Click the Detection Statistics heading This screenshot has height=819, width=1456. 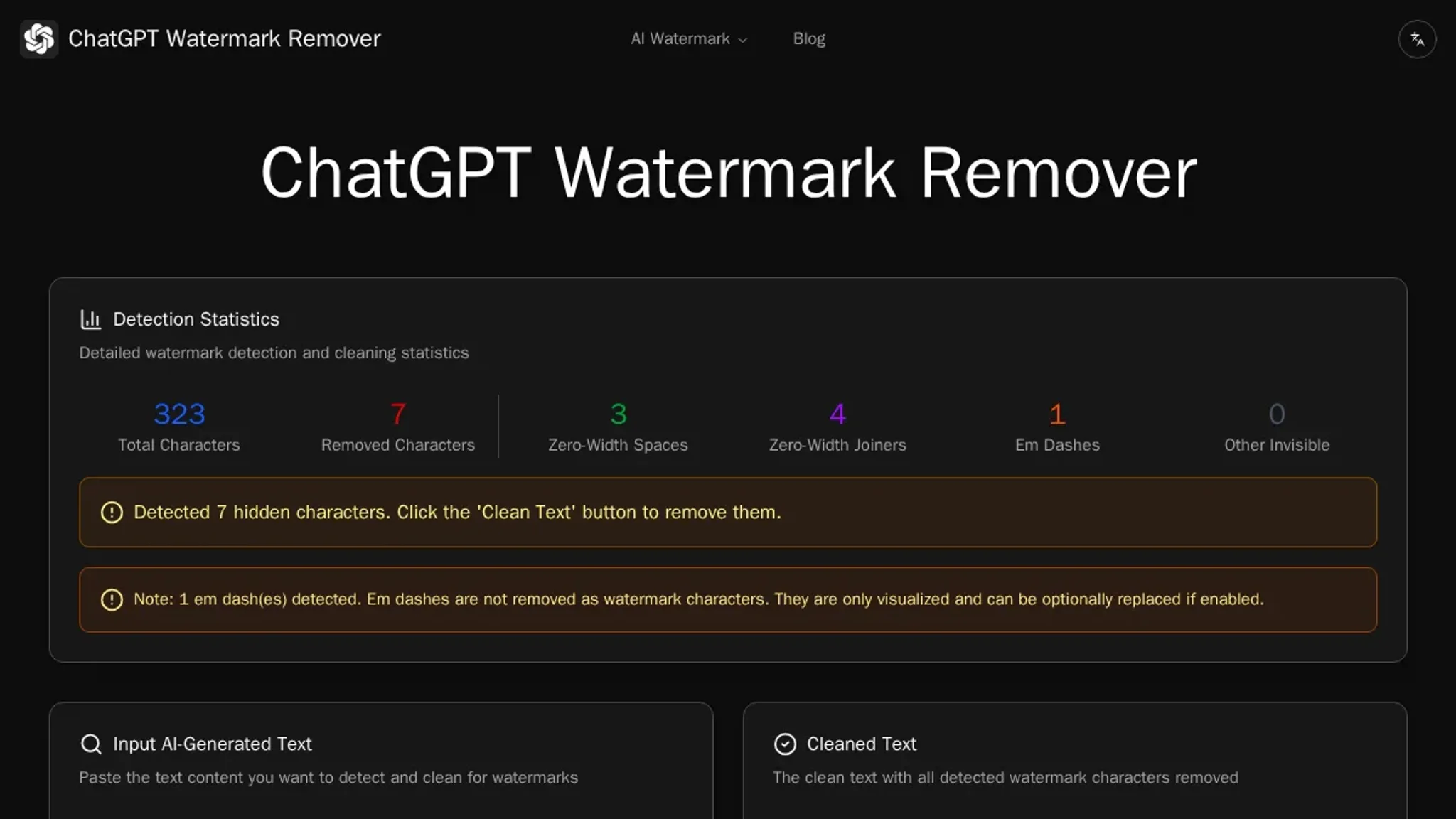[x=196, y=319]
